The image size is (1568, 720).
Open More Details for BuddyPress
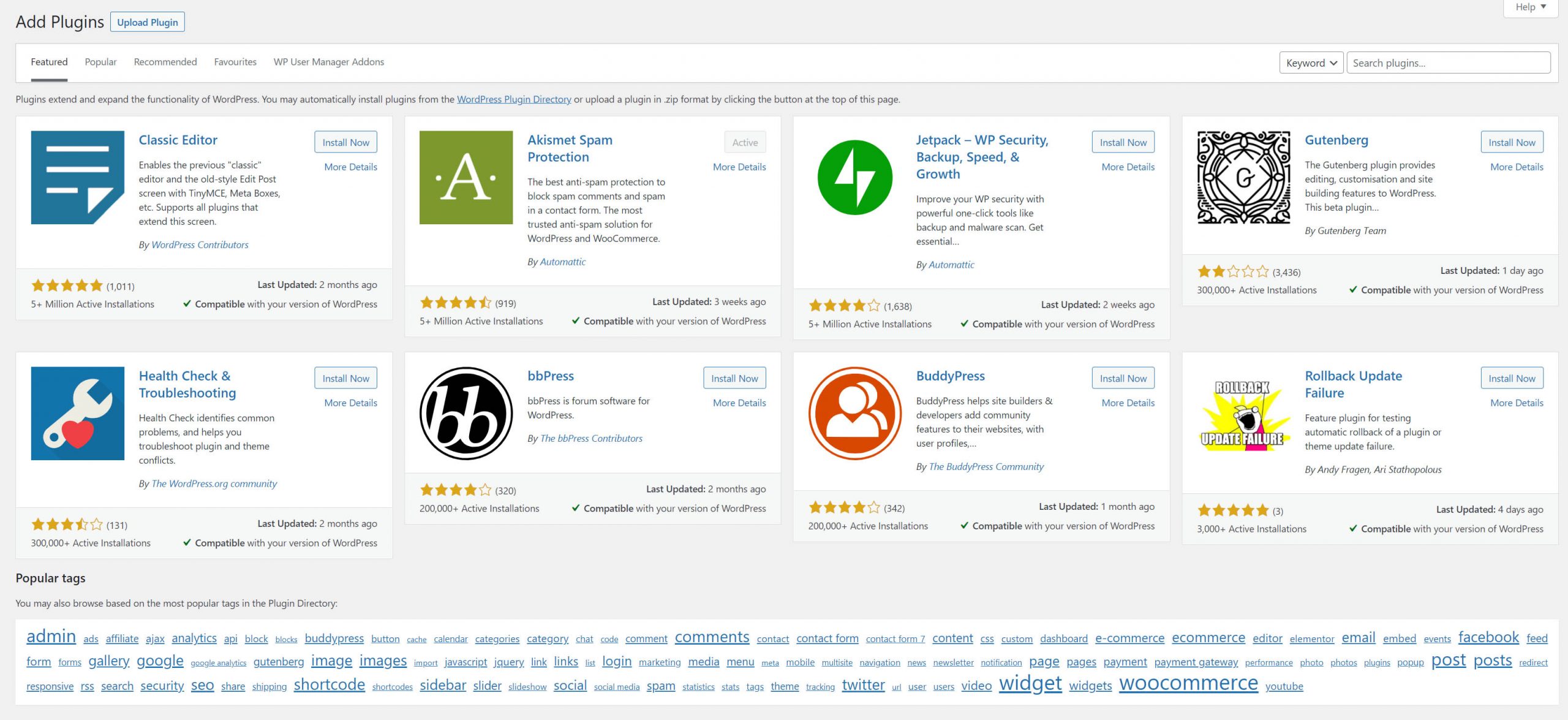(x=1128, y=403)
